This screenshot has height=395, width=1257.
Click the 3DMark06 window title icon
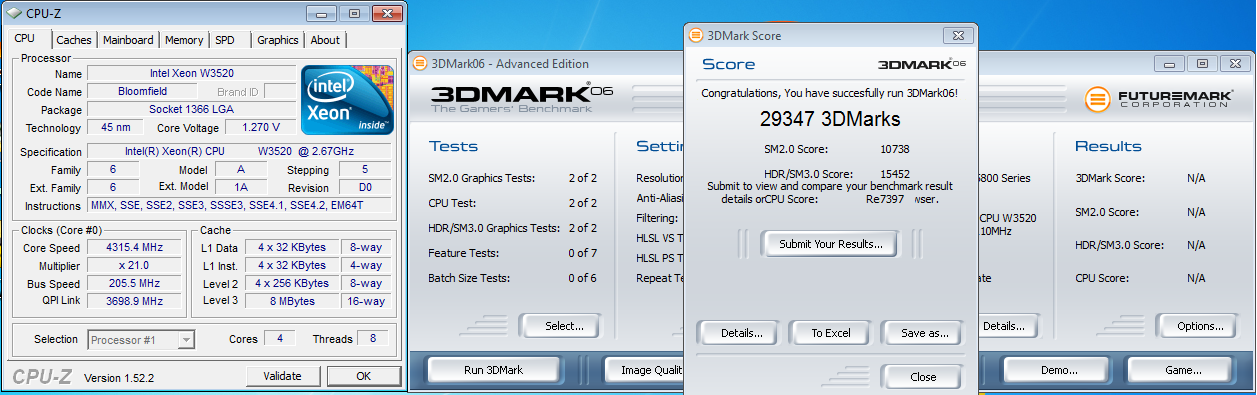click(x=419, y=63)
